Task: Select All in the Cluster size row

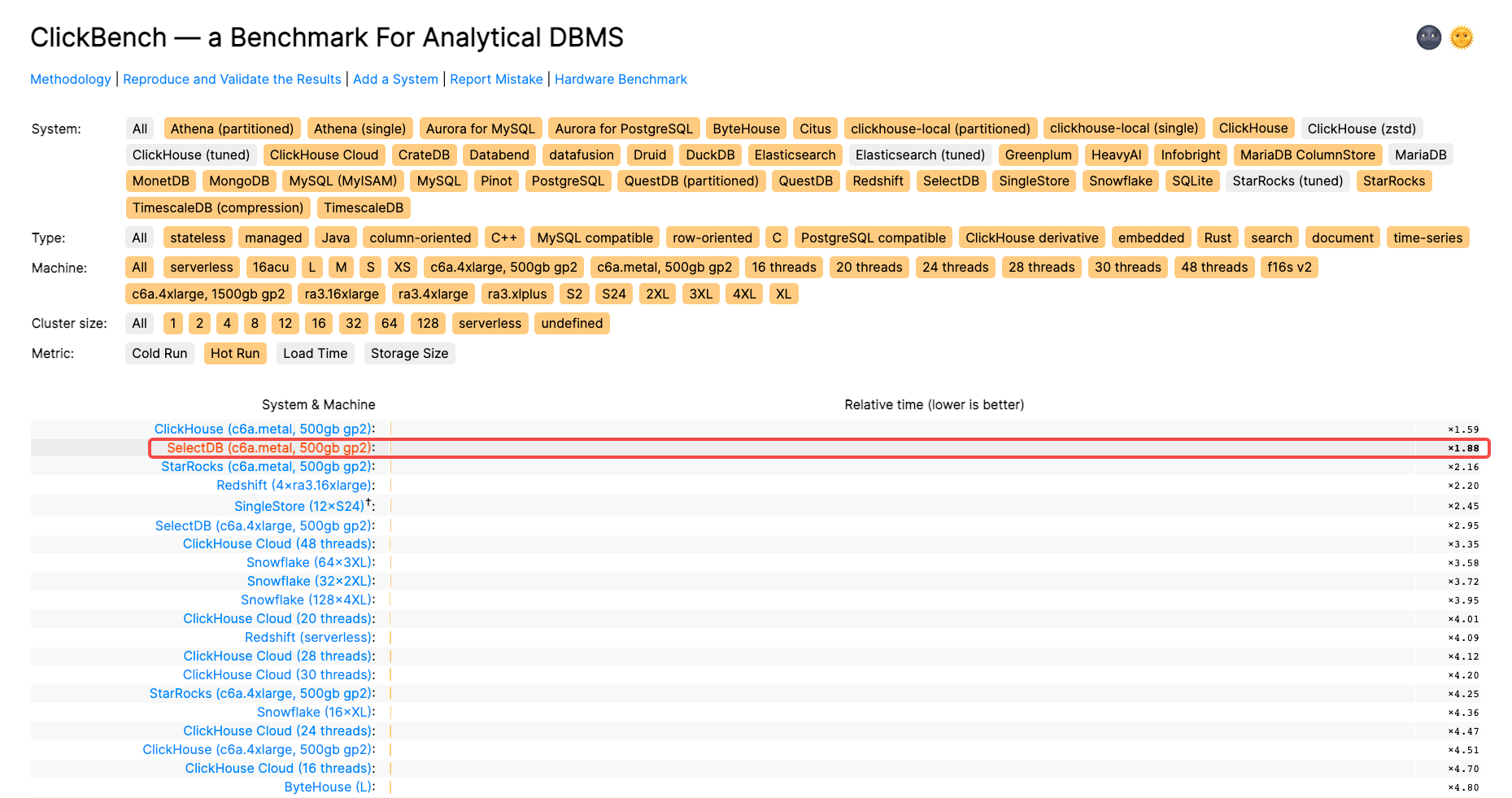Action: (140, 323)
